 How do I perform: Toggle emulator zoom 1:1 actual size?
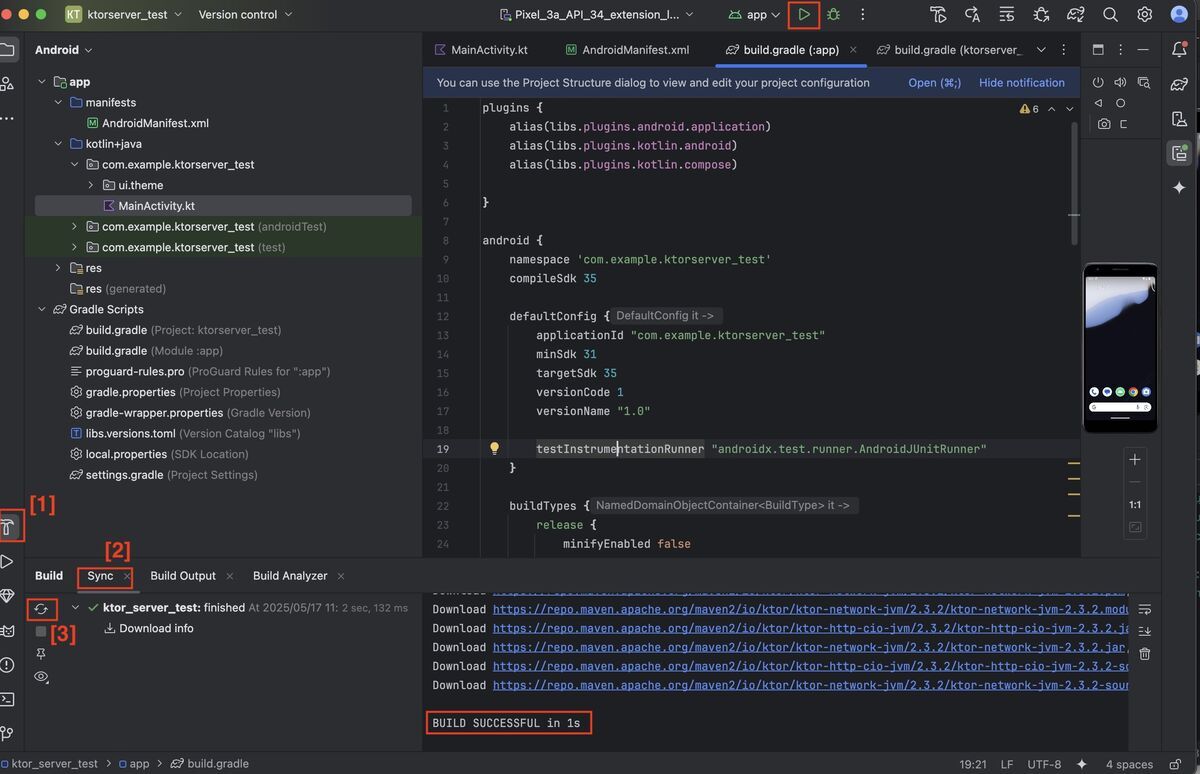pos(1135,505)
